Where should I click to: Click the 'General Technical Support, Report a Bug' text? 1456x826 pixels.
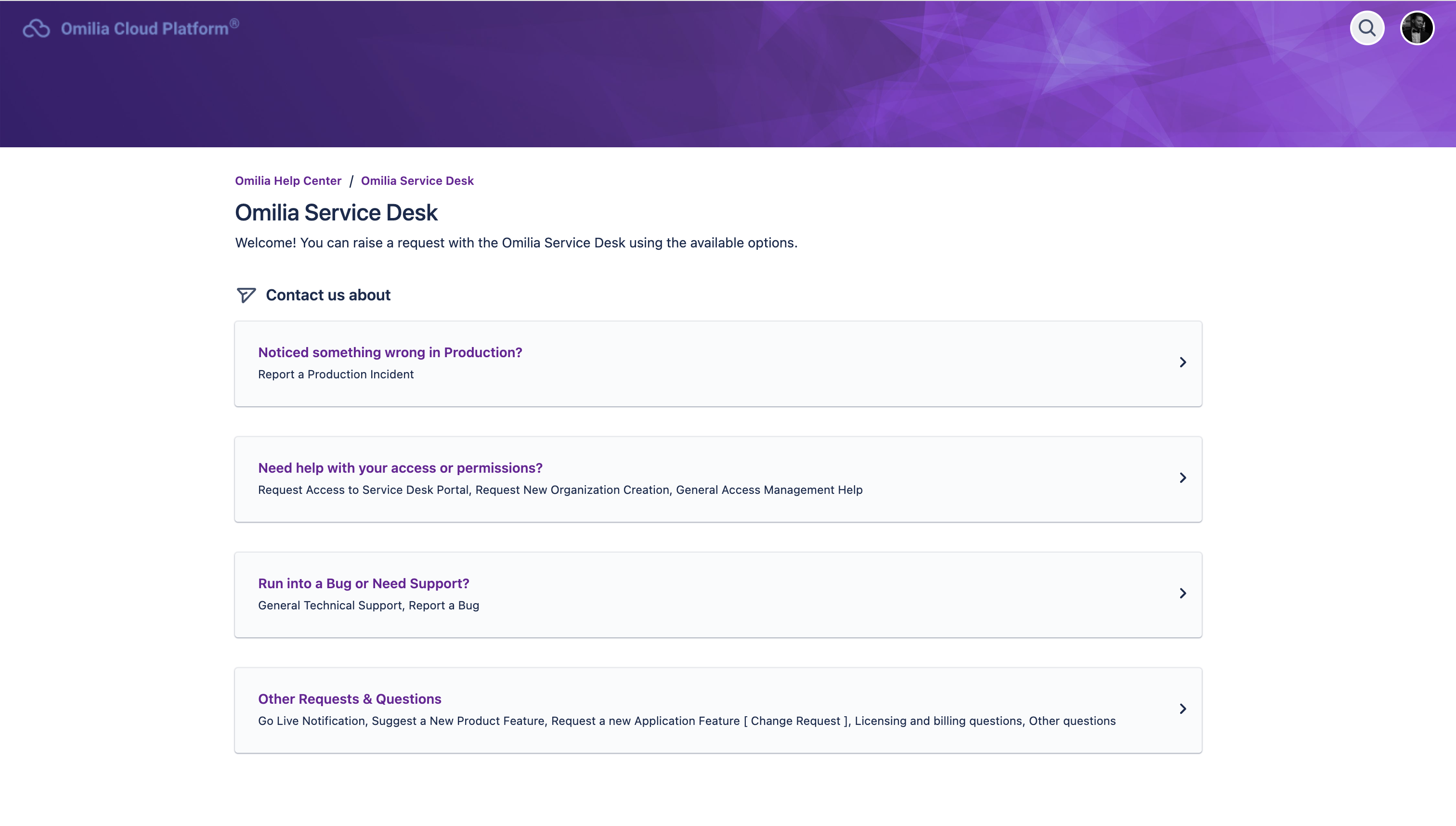[x=368, y=606]
